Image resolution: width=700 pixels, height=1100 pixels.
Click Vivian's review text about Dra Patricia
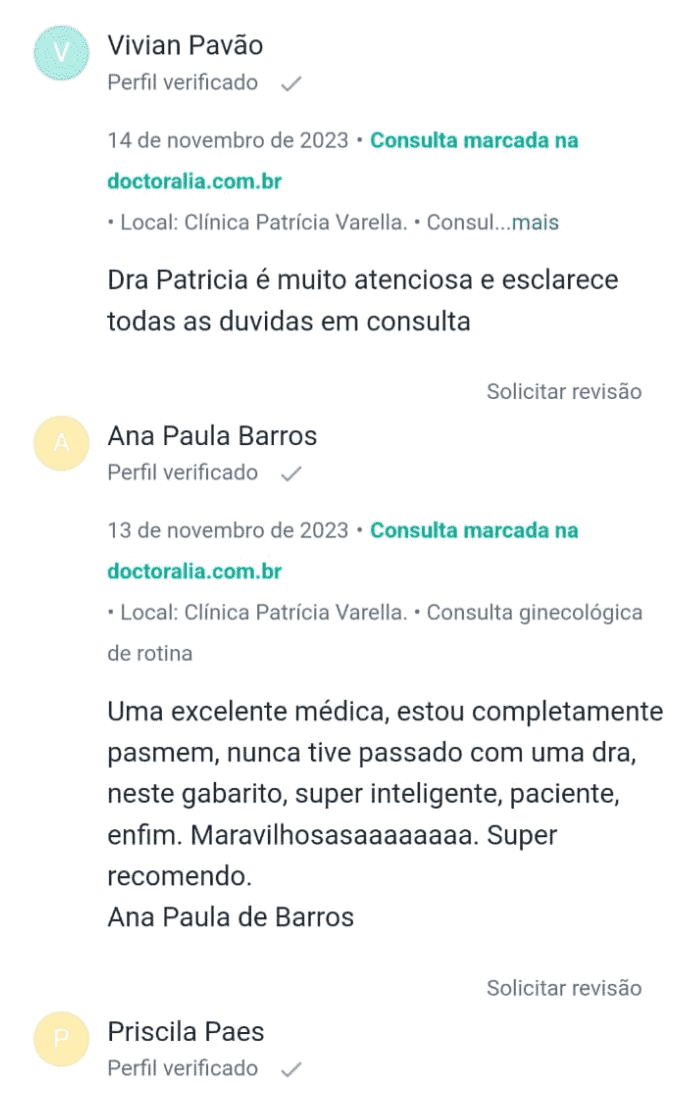362,301
